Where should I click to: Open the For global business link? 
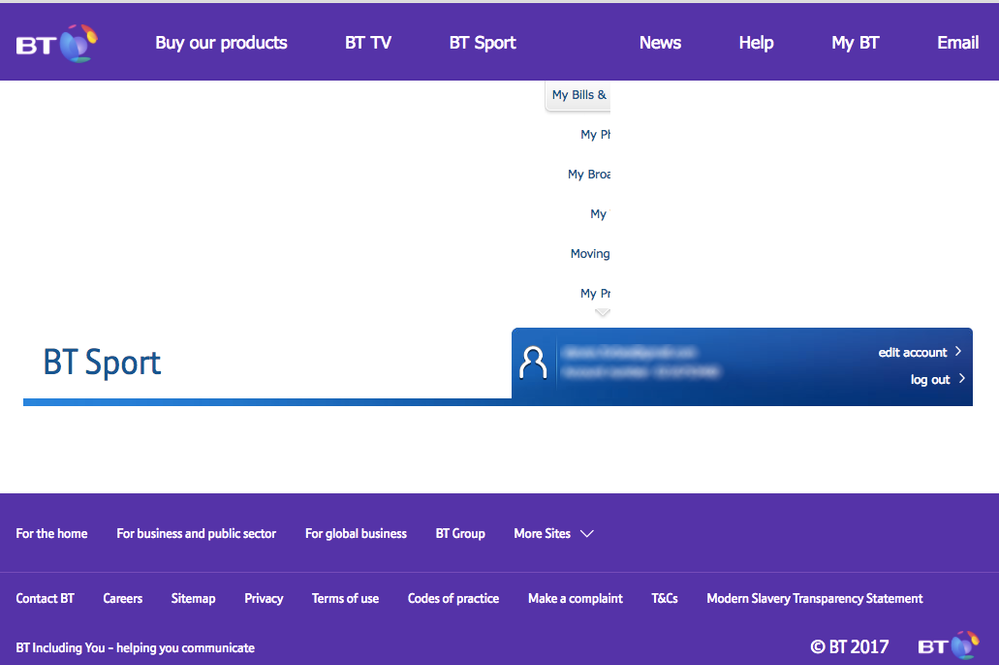pos(356,534)
